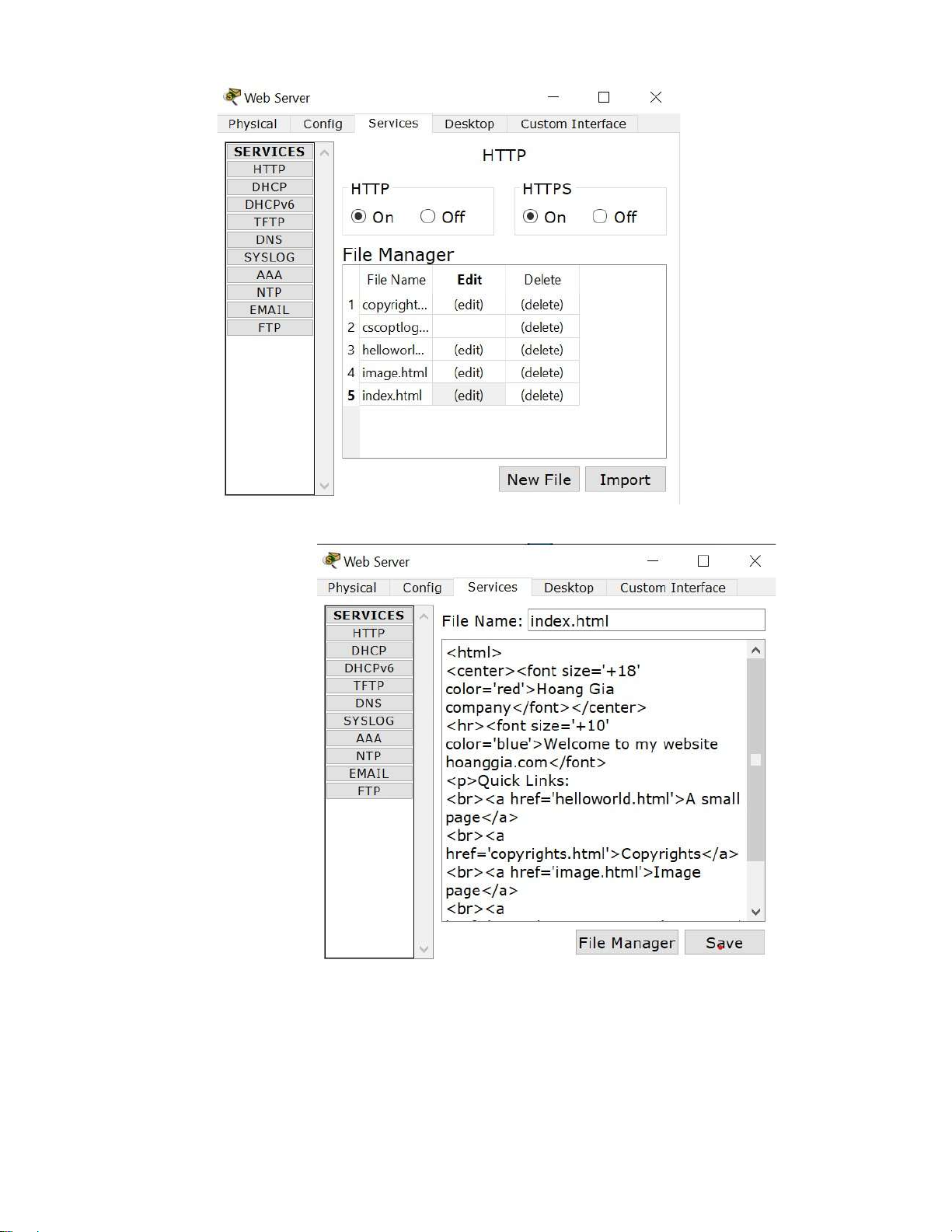Click the Web Server icon in the File Manager window
952x1232 pixels.
pos(232,96)
